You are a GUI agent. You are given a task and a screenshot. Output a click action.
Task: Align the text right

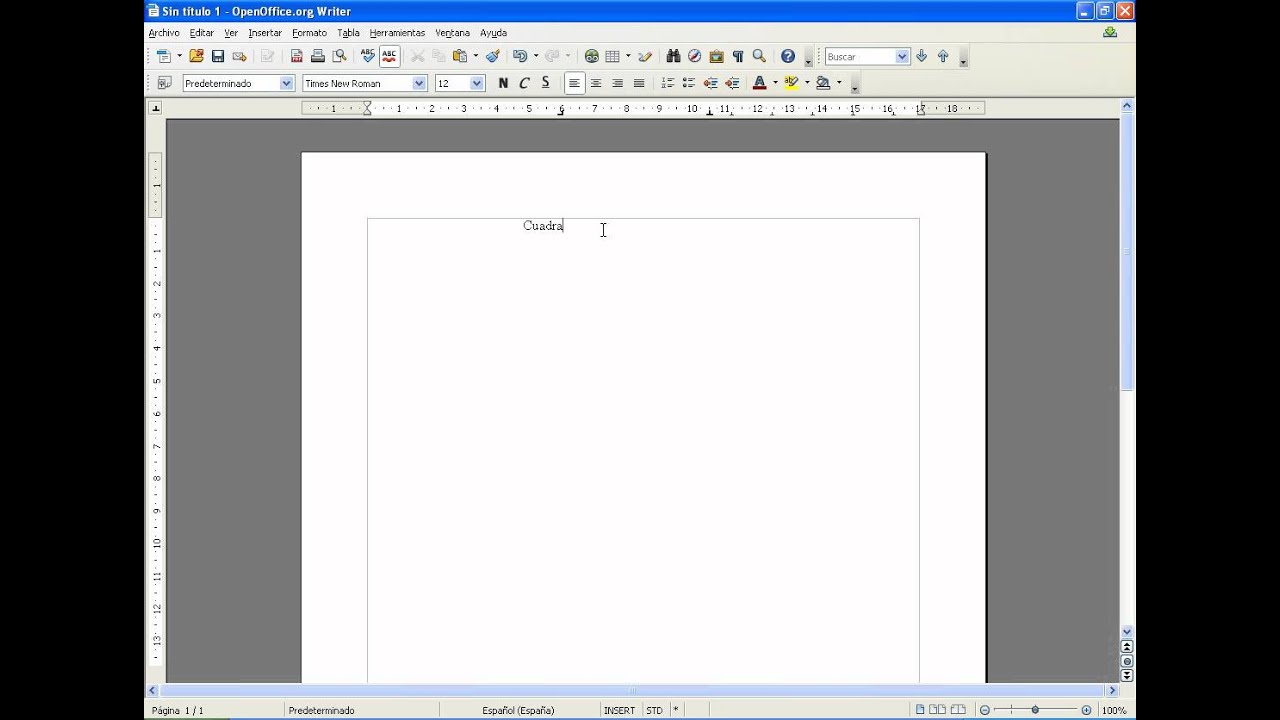coord(618,83)
